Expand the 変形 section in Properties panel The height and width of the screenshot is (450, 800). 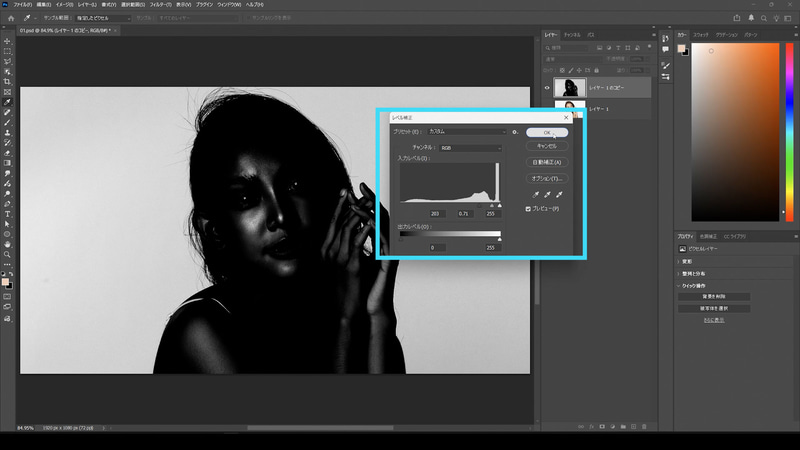[686, 261]
